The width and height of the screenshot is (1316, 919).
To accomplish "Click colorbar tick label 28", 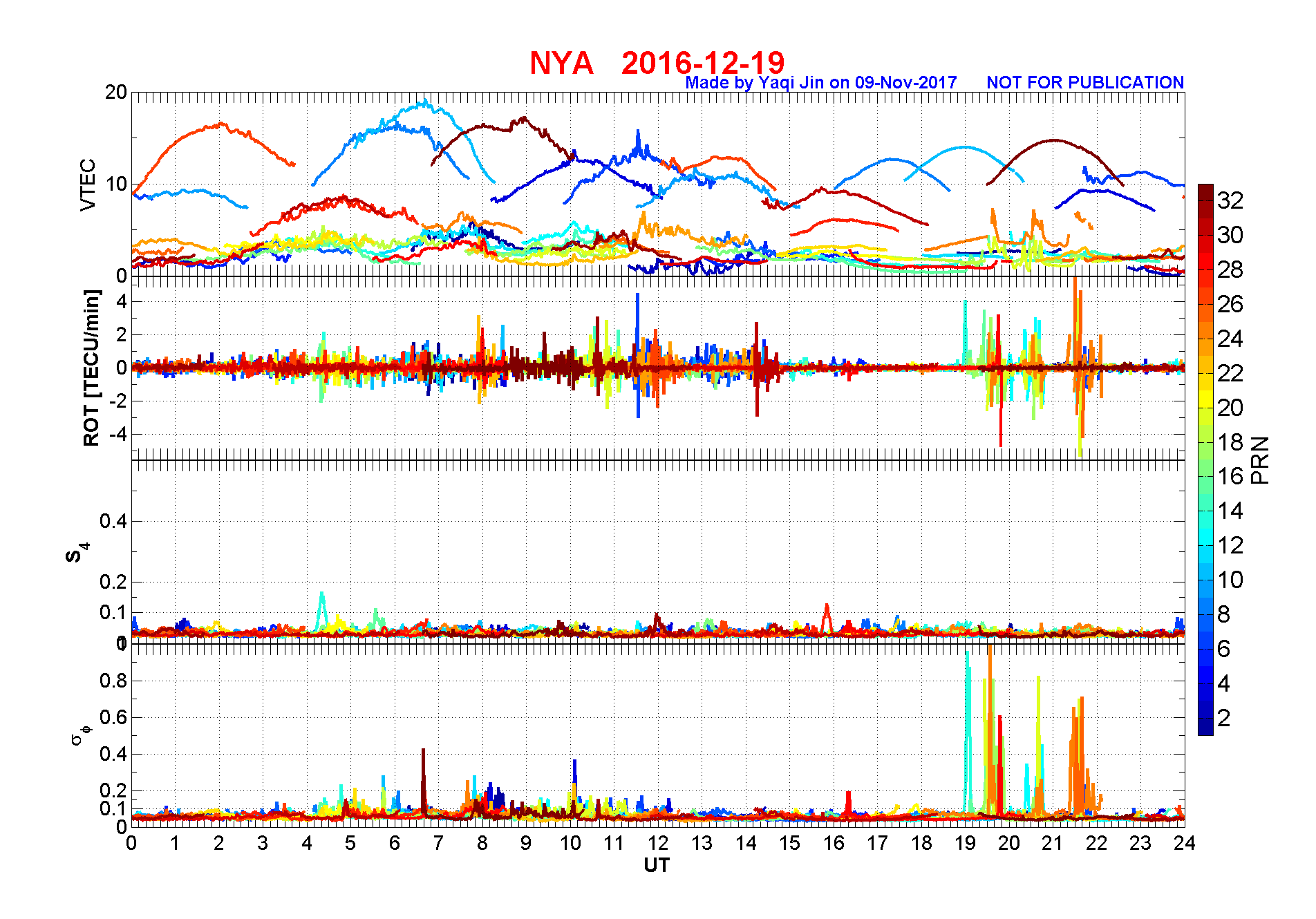I will 1230,269.
